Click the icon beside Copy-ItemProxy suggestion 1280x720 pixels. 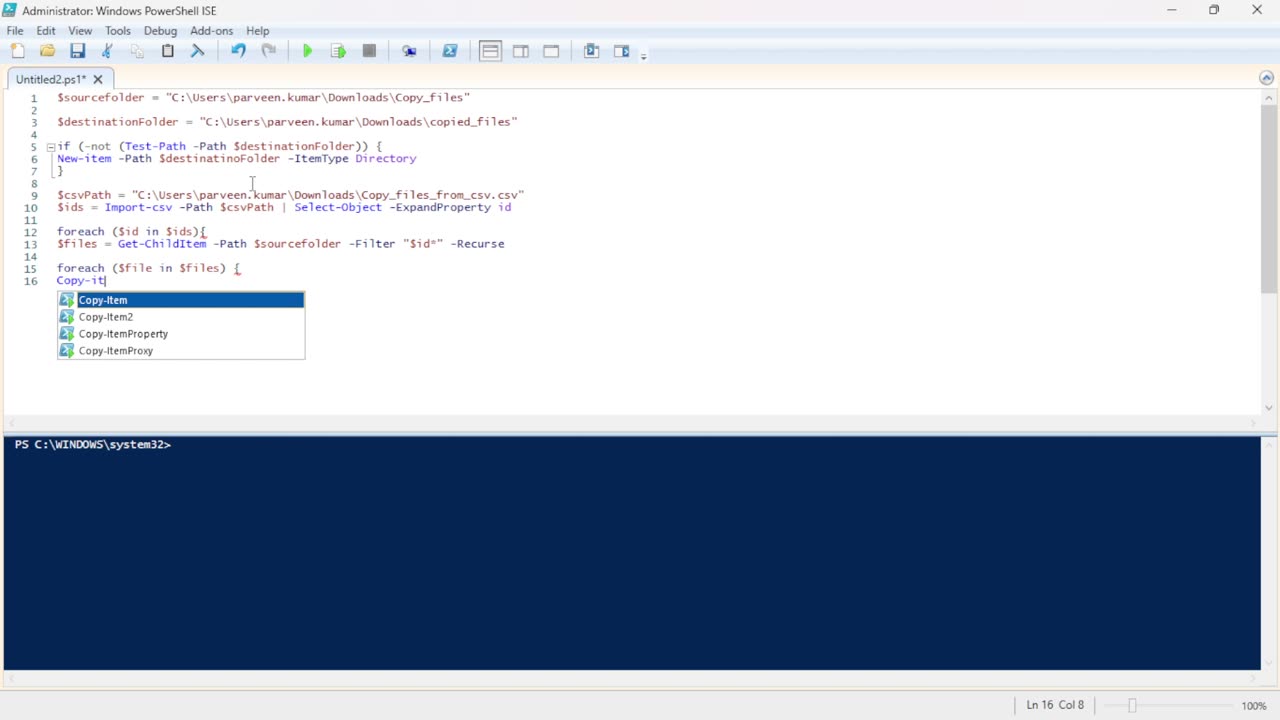67,351
